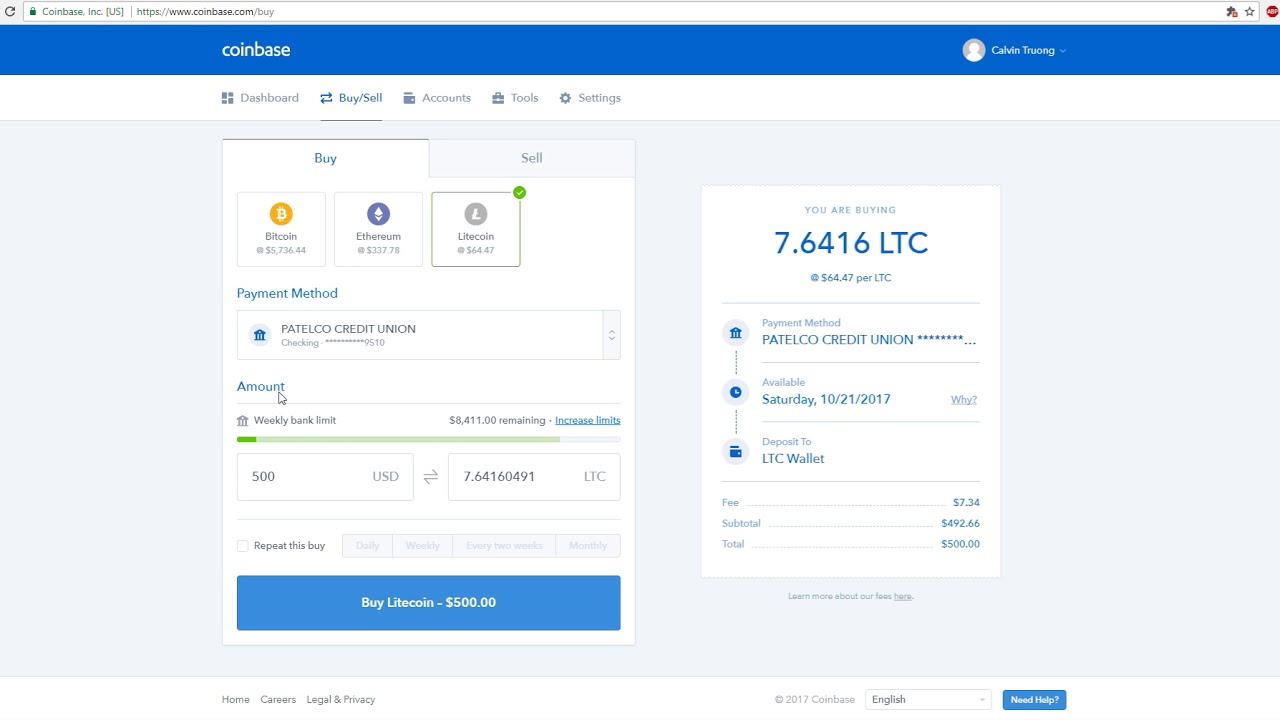Click the user avatar next to Calvin Truong
The height and width of the screenshot is (720, 1280).
[x=974, y=50]
